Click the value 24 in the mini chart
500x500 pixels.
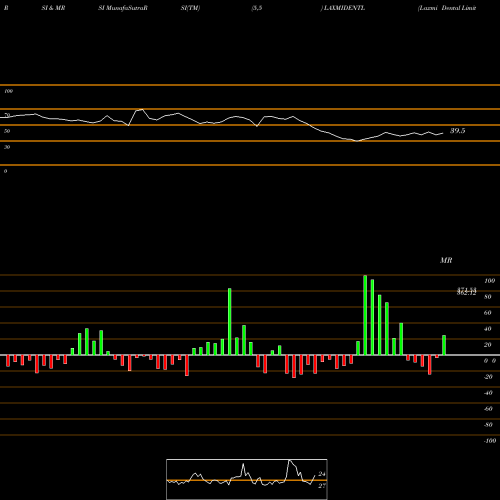click(x=322, y=474)
